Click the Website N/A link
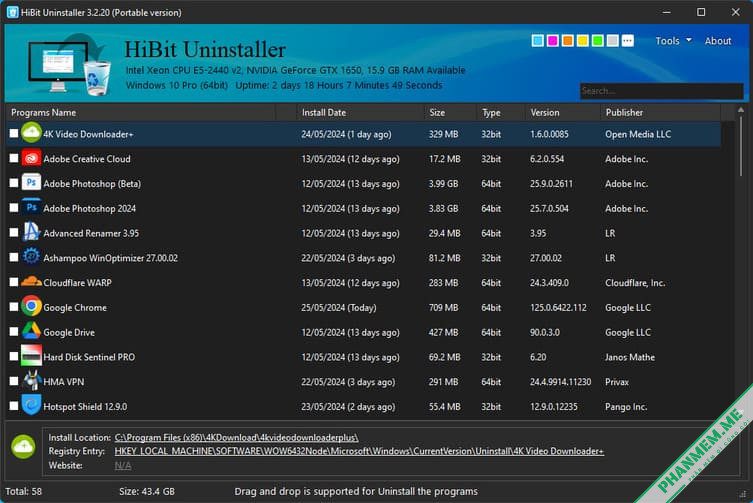The width and height of the screenshot is (753, 503). pos(122,466)
